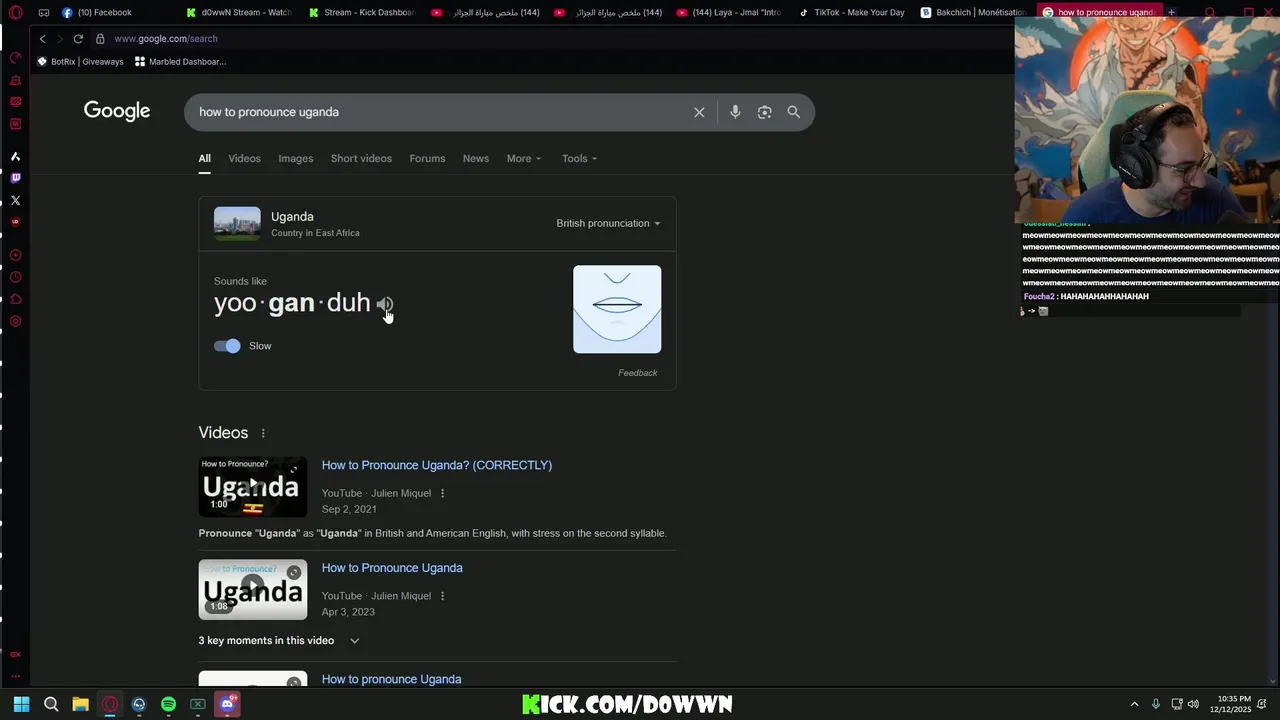
Task: Switch to the Images search tab
Action: (x=295, y=158)
